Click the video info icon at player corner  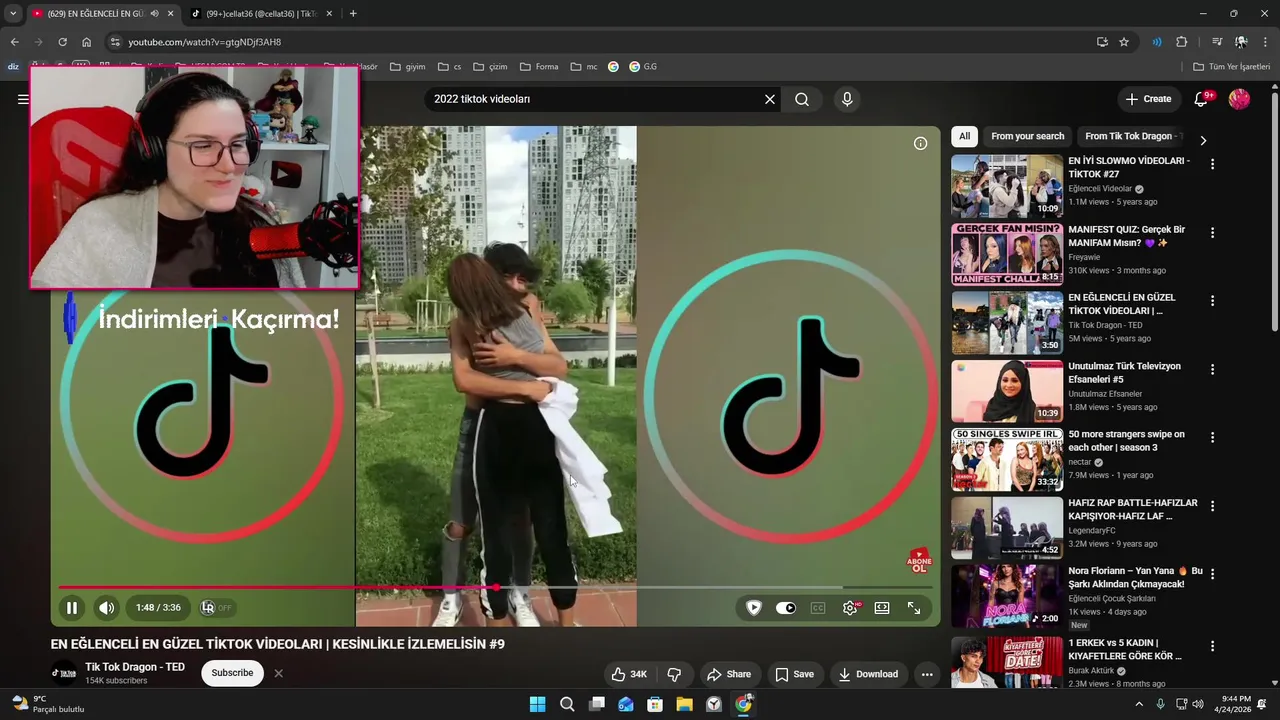[920, 143]
